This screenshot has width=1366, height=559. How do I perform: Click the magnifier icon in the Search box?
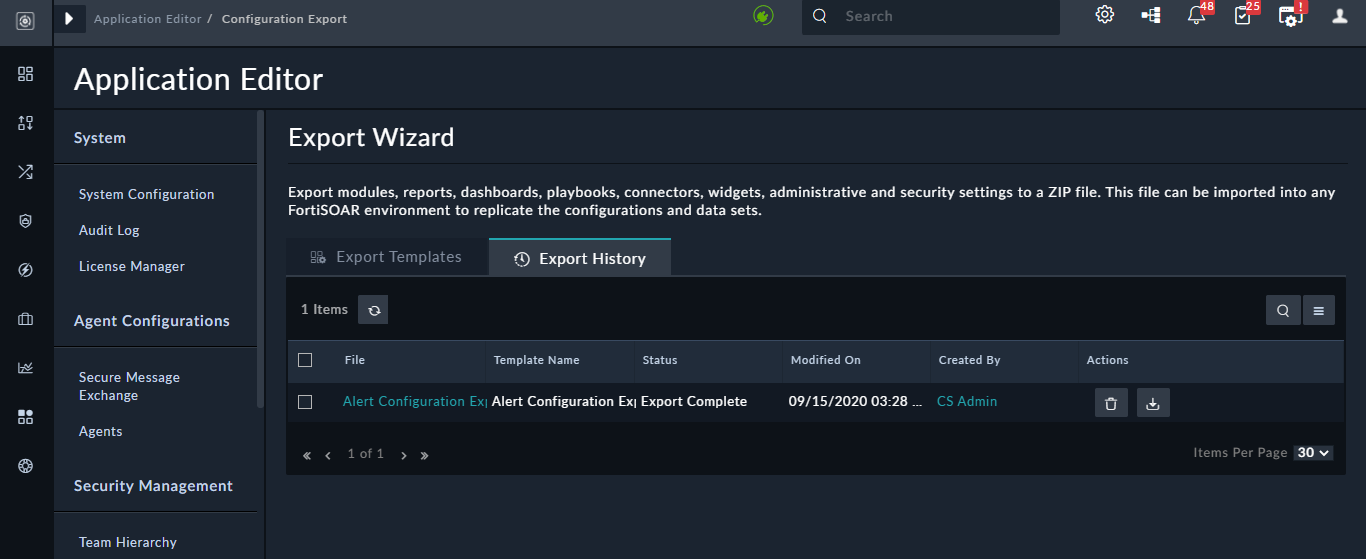coord(820,16)
